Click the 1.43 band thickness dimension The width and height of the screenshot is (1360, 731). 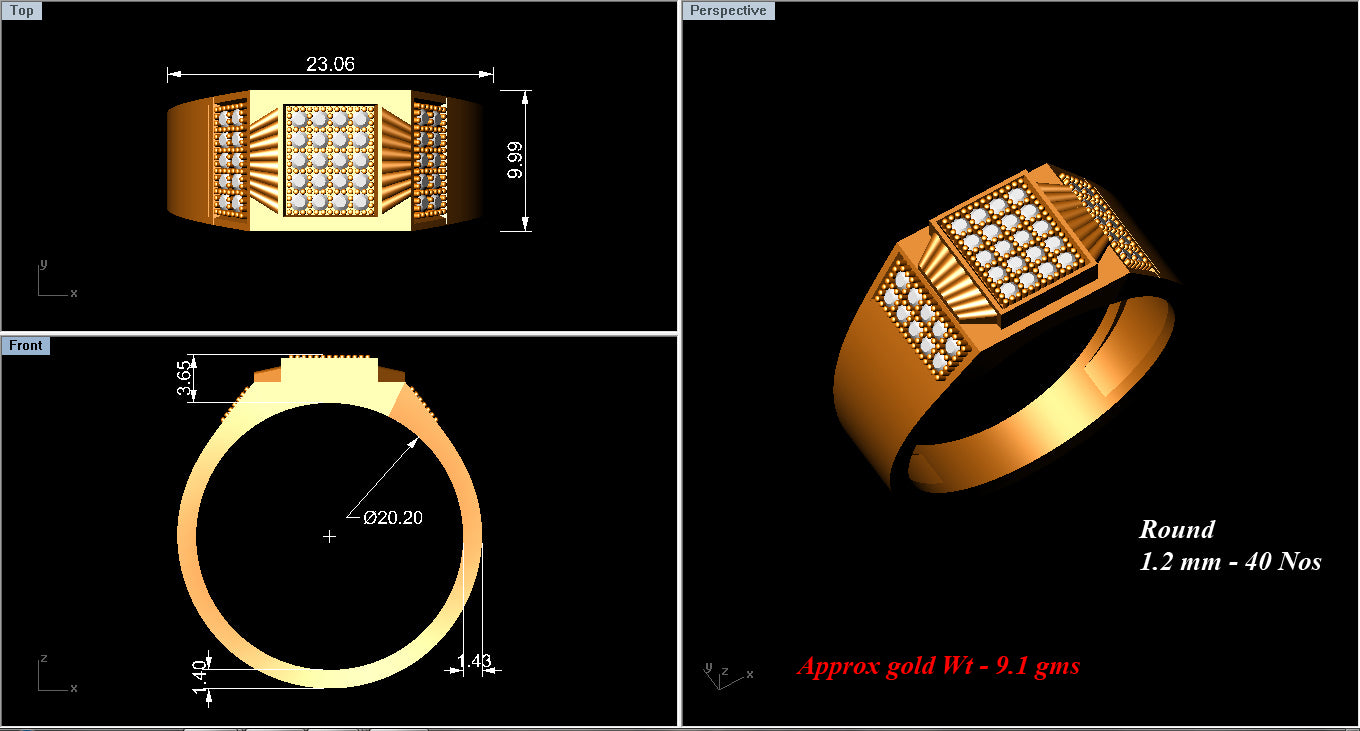coord(473,660)
